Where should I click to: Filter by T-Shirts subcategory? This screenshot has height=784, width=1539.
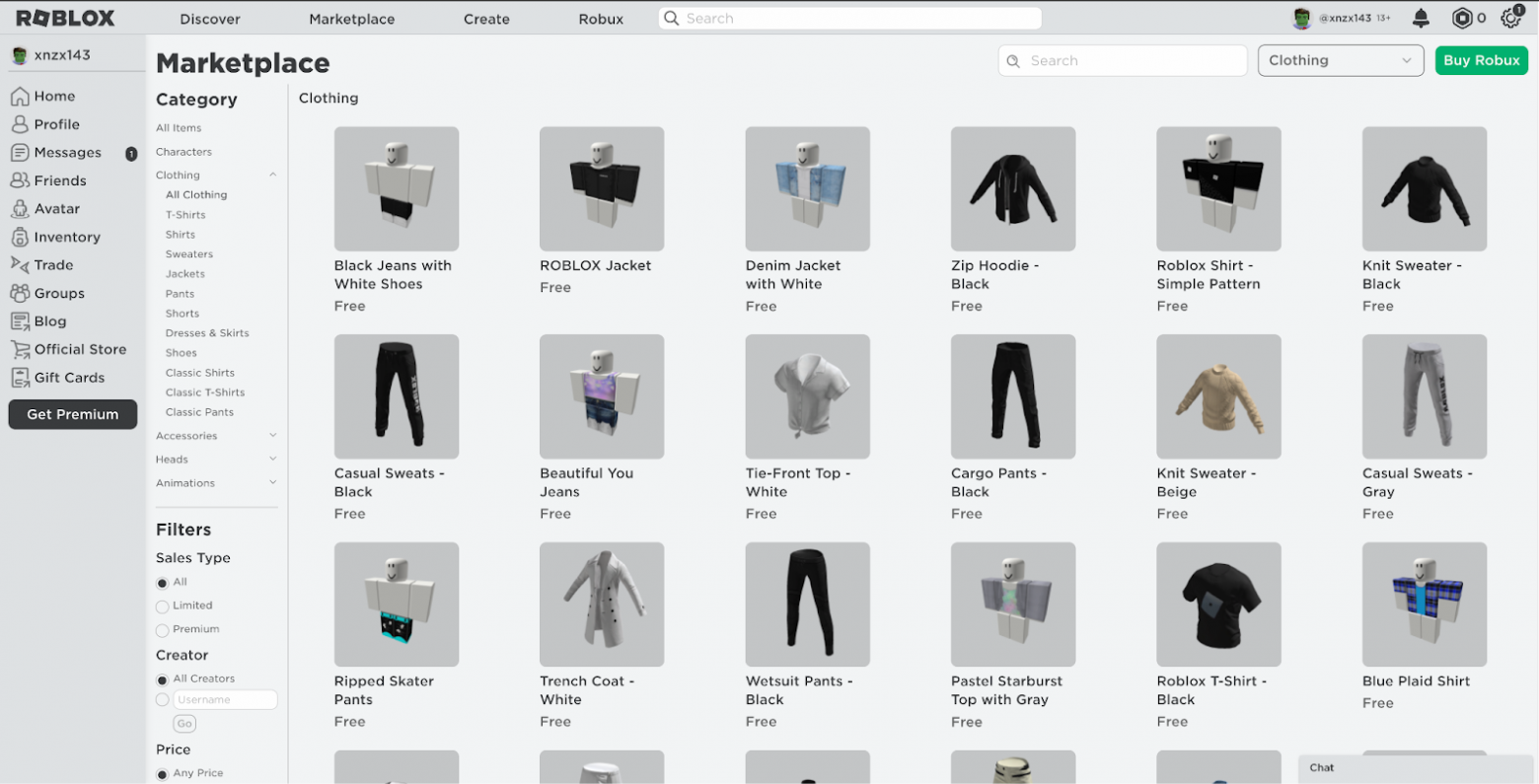[185, 215]
